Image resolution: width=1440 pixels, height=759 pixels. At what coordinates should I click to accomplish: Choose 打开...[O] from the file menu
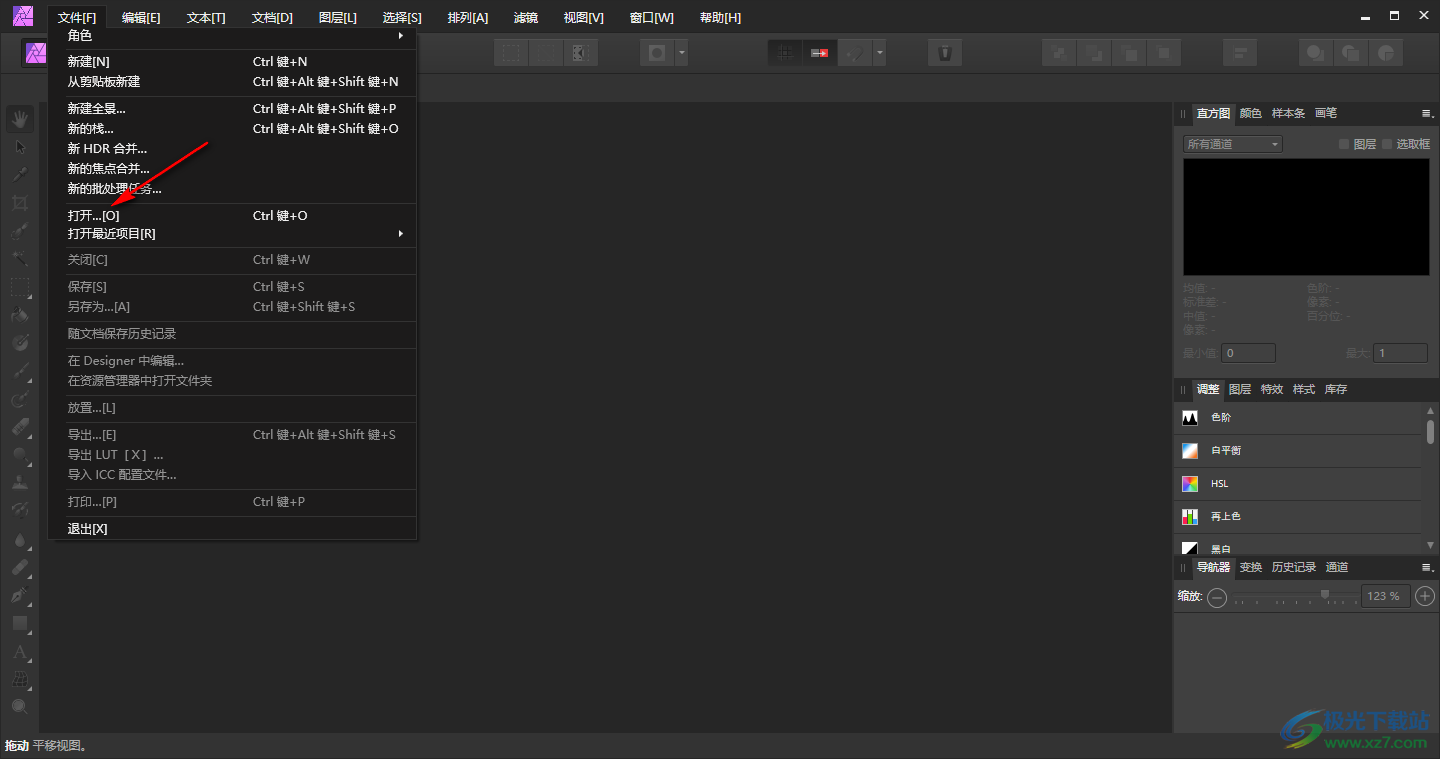(94, 216)
